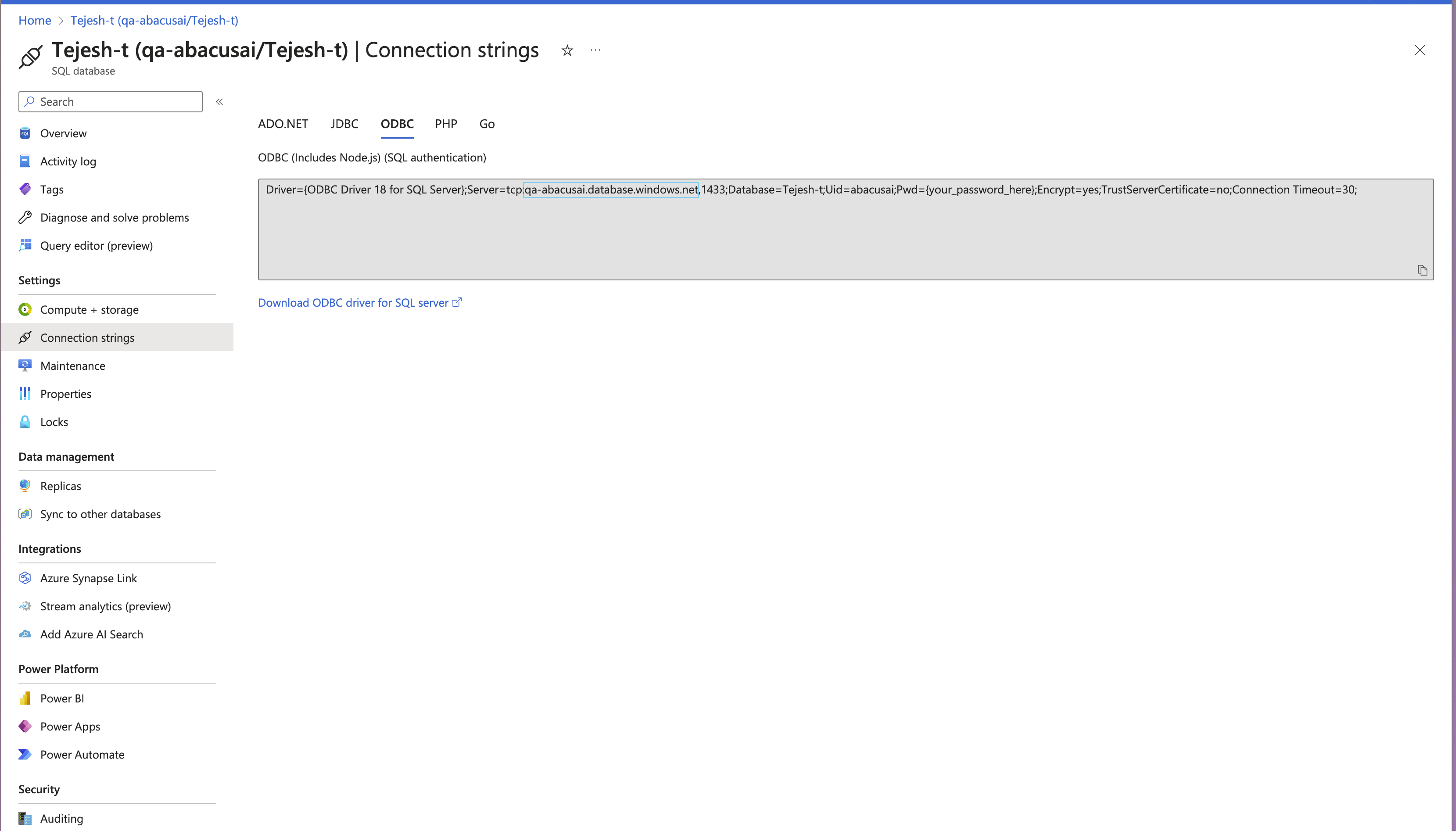Viewport: 1456px width, 831px height.
Task: Navigate to Home via breadcrumb
Action: click(x=34, y=20)
